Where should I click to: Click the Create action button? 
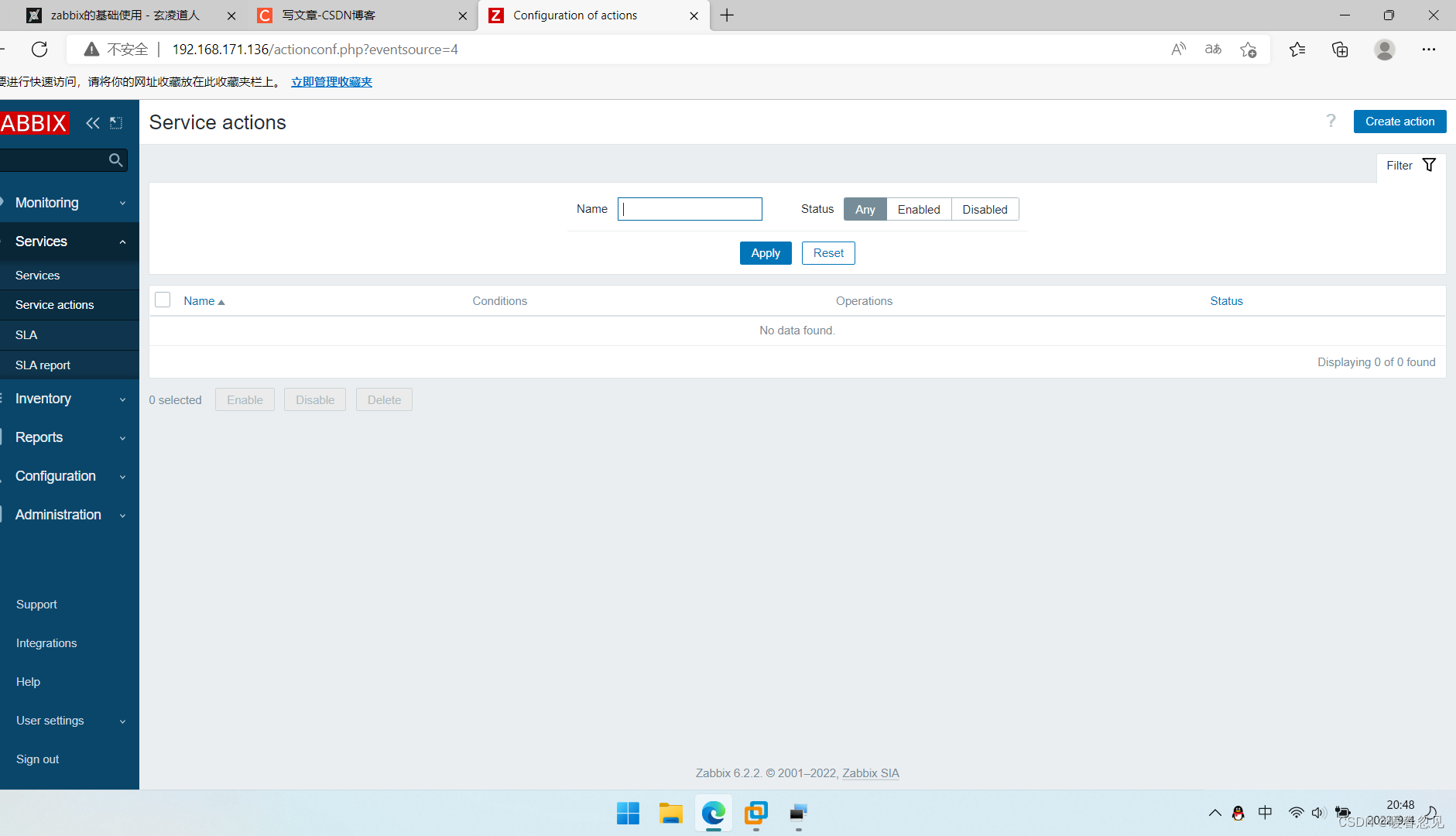[x=1399, y=122]
